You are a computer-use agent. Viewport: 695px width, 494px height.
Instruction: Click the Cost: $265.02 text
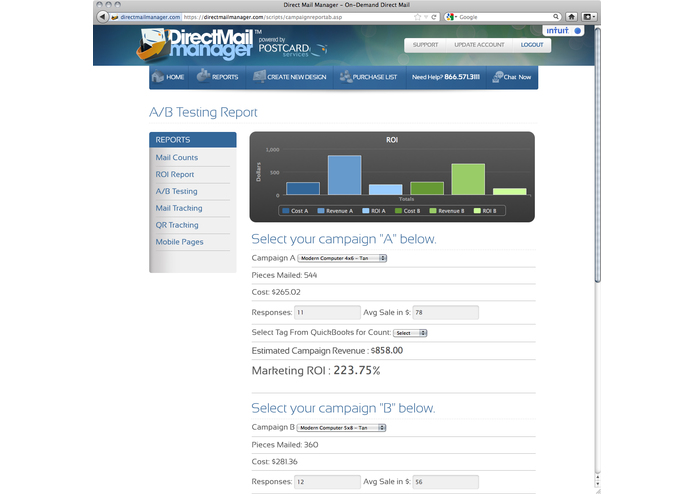[276, 292]
